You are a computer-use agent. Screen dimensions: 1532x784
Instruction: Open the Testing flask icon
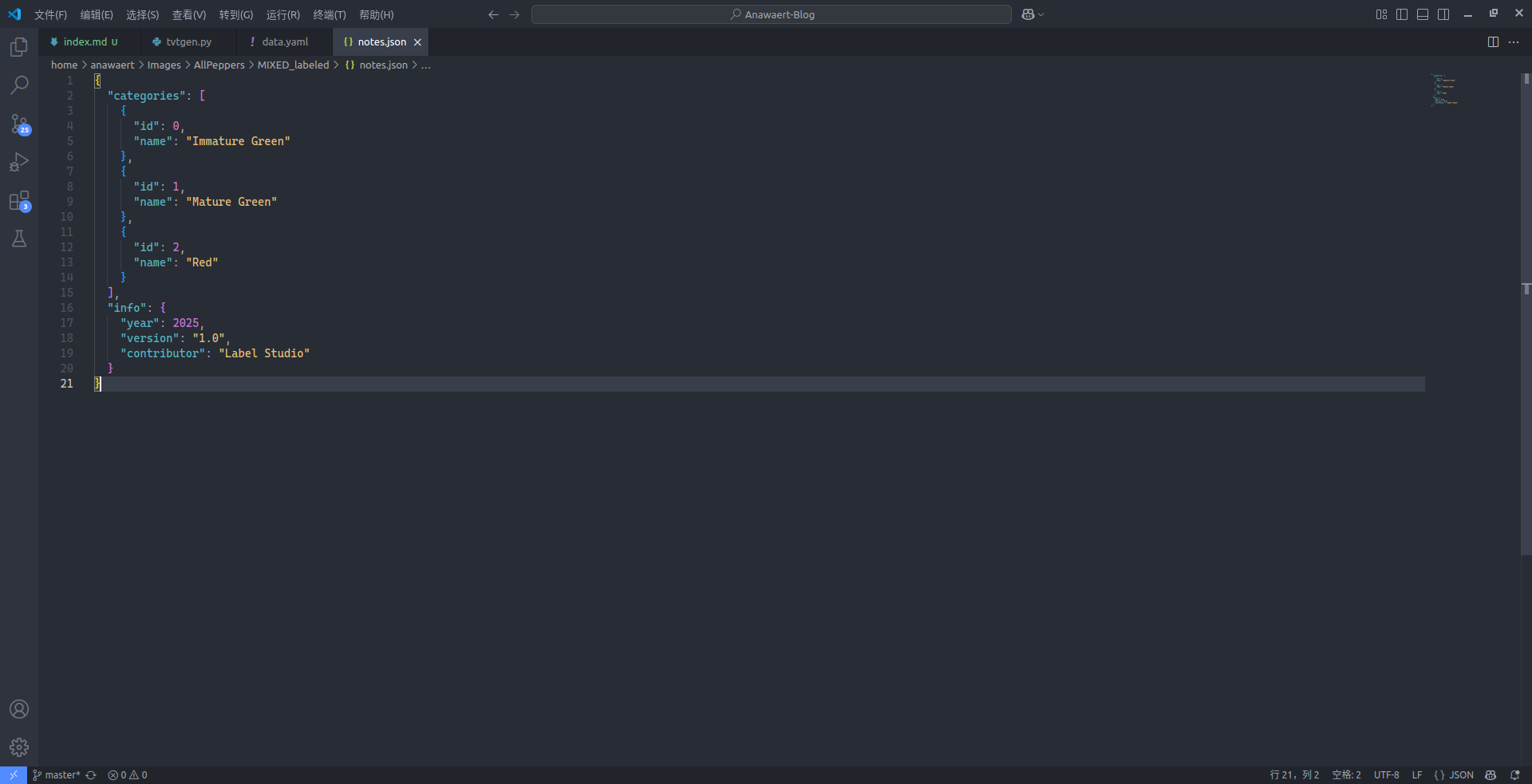pyautogui.click(x=19, y=238)
